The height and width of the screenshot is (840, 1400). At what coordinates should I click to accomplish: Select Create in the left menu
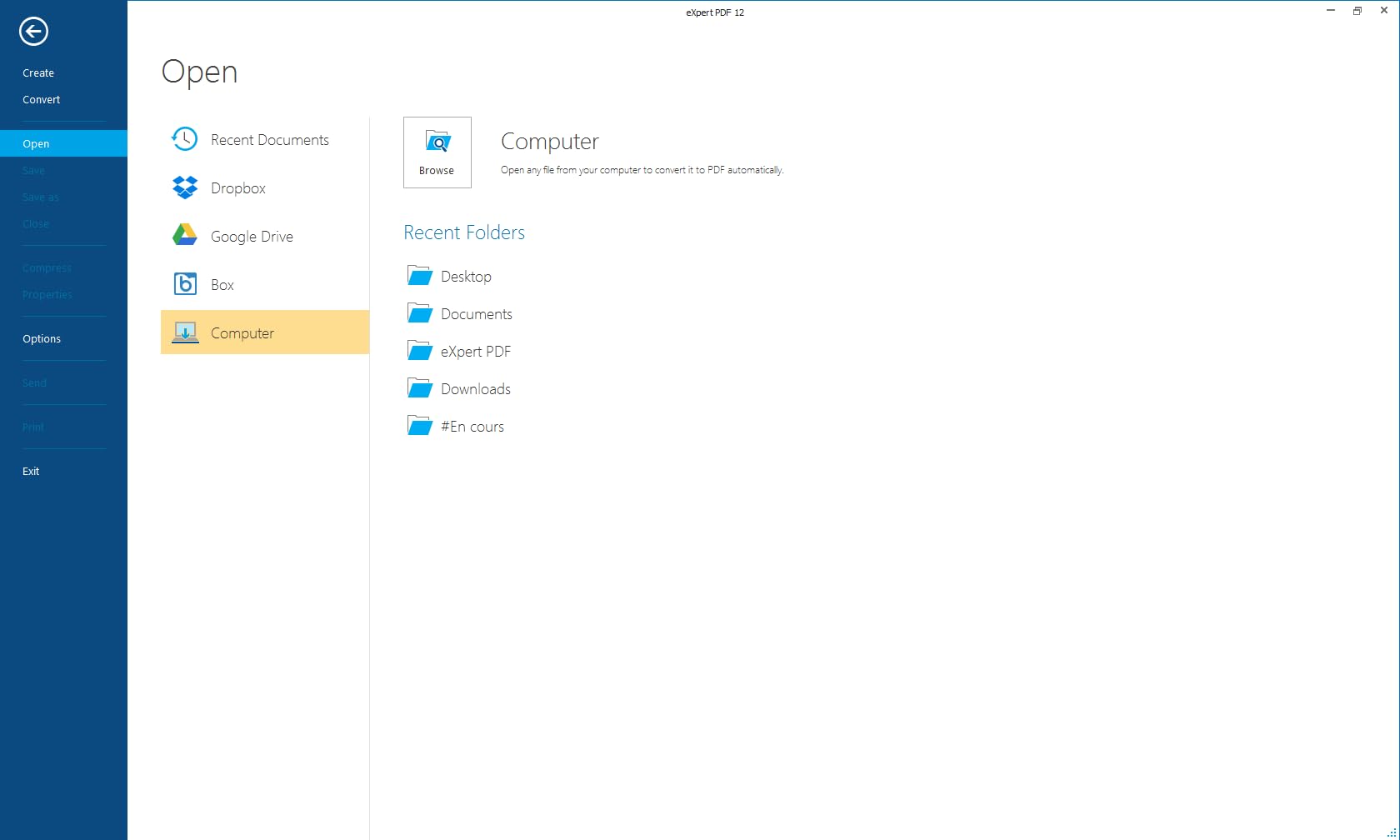coord(38,73)
